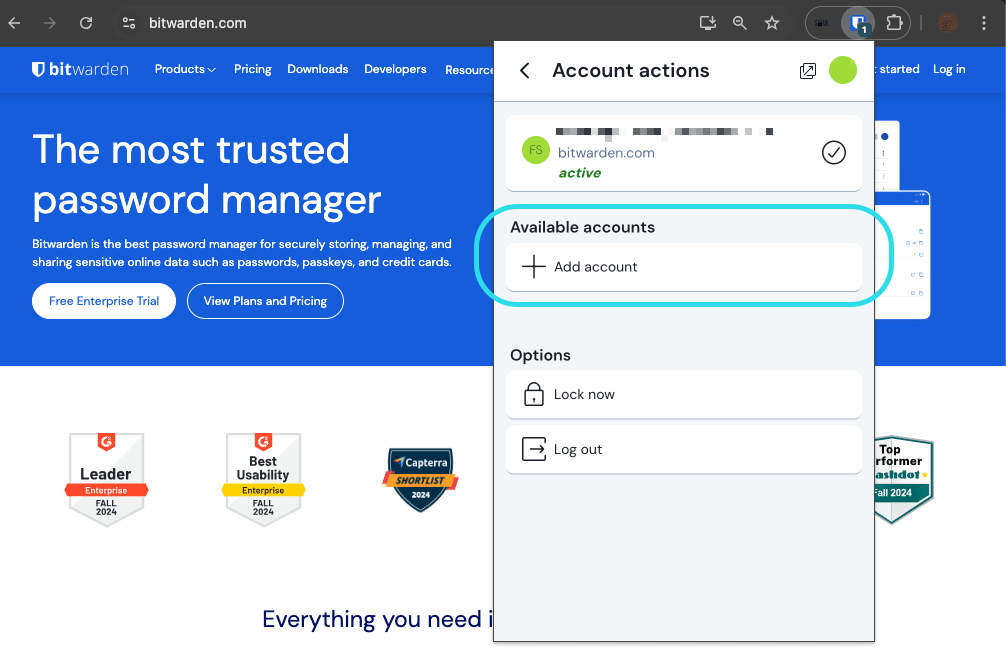Open the Bitwarden extension in a new window

click(807, 70)
